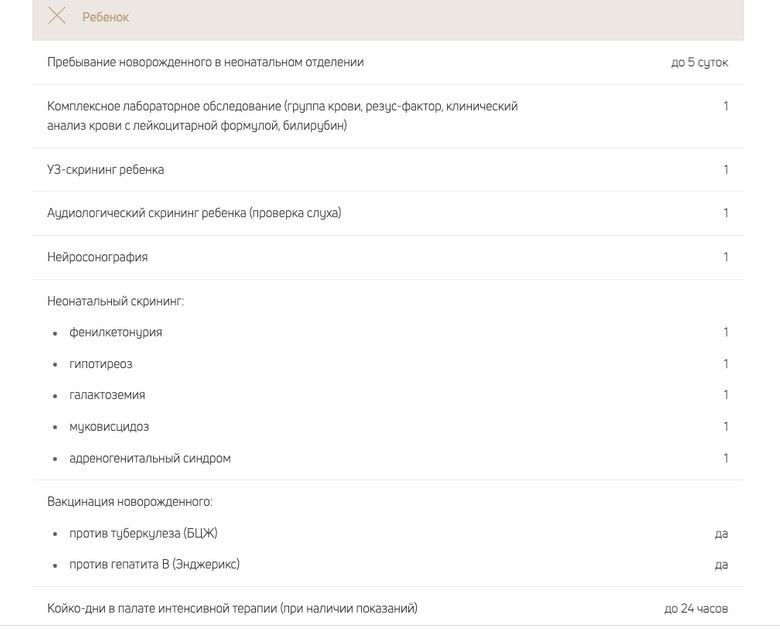Select Аудиологический скрининг ребенка row text

coord(194,213)
